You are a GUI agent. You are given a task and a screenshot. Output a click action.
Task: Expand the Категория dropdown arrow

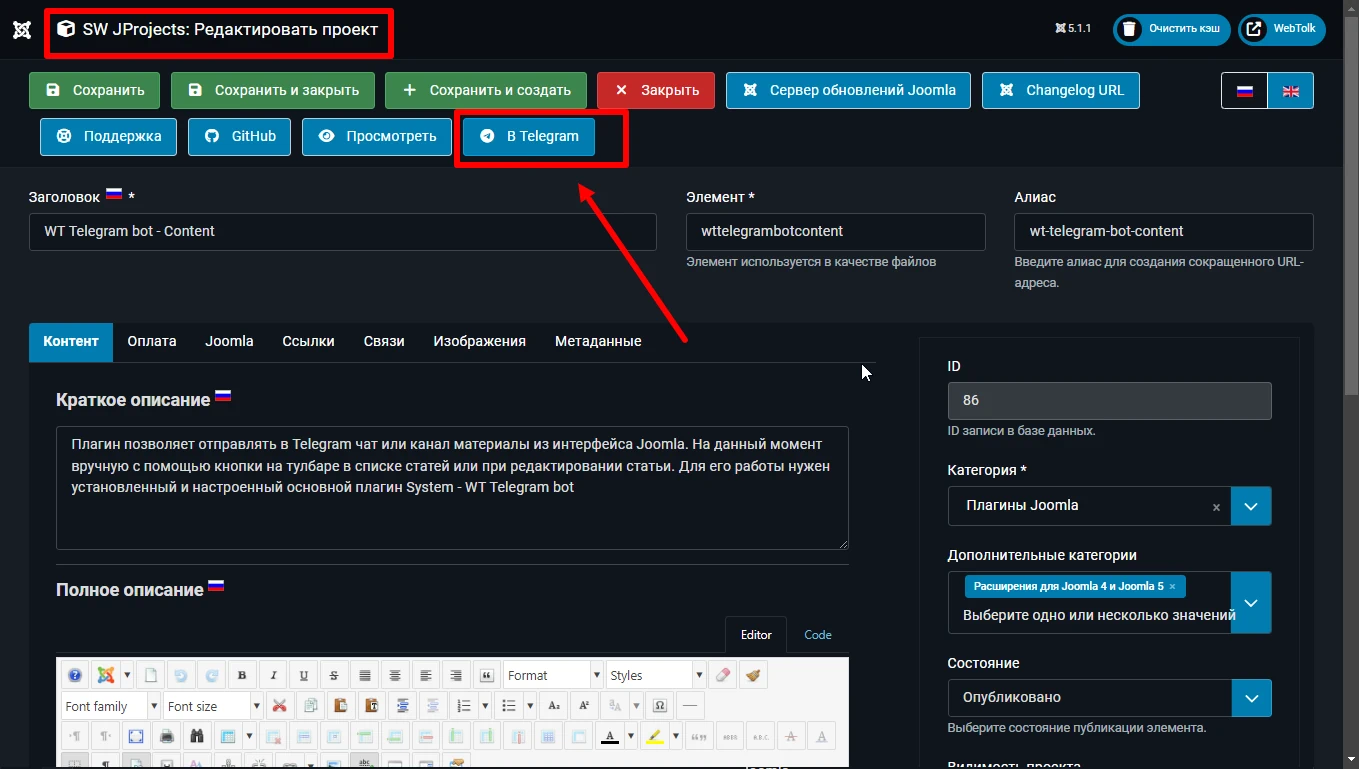pos(1251,506)
